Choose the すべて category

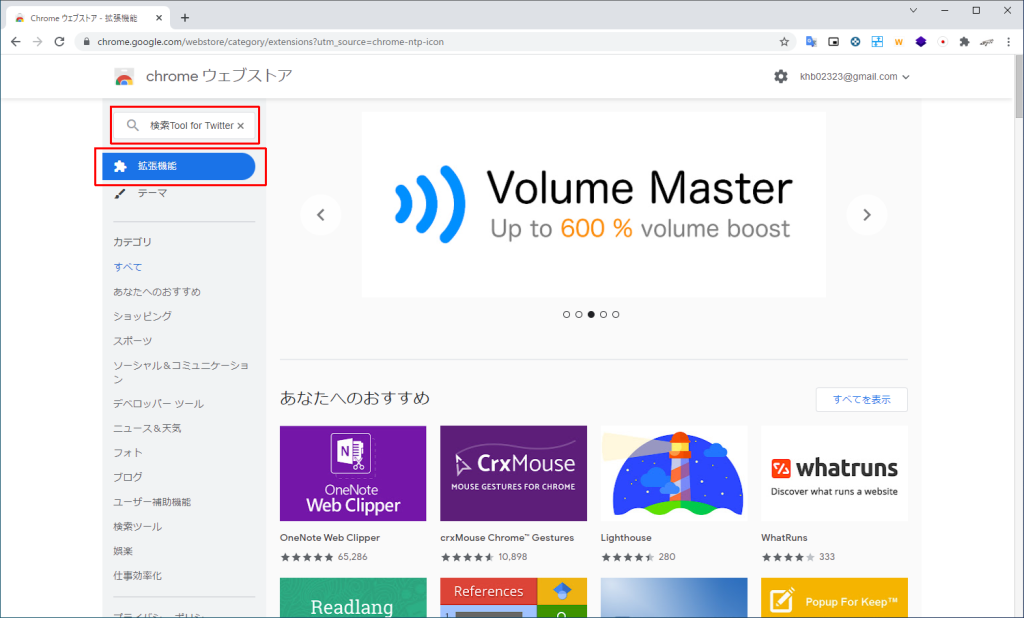tap(127, 267)
